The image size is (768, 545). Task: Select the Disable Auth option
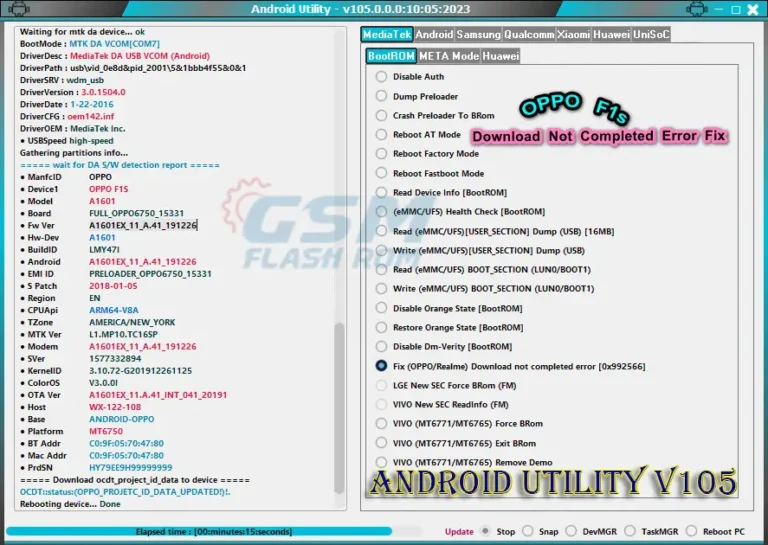click(381, 77)
